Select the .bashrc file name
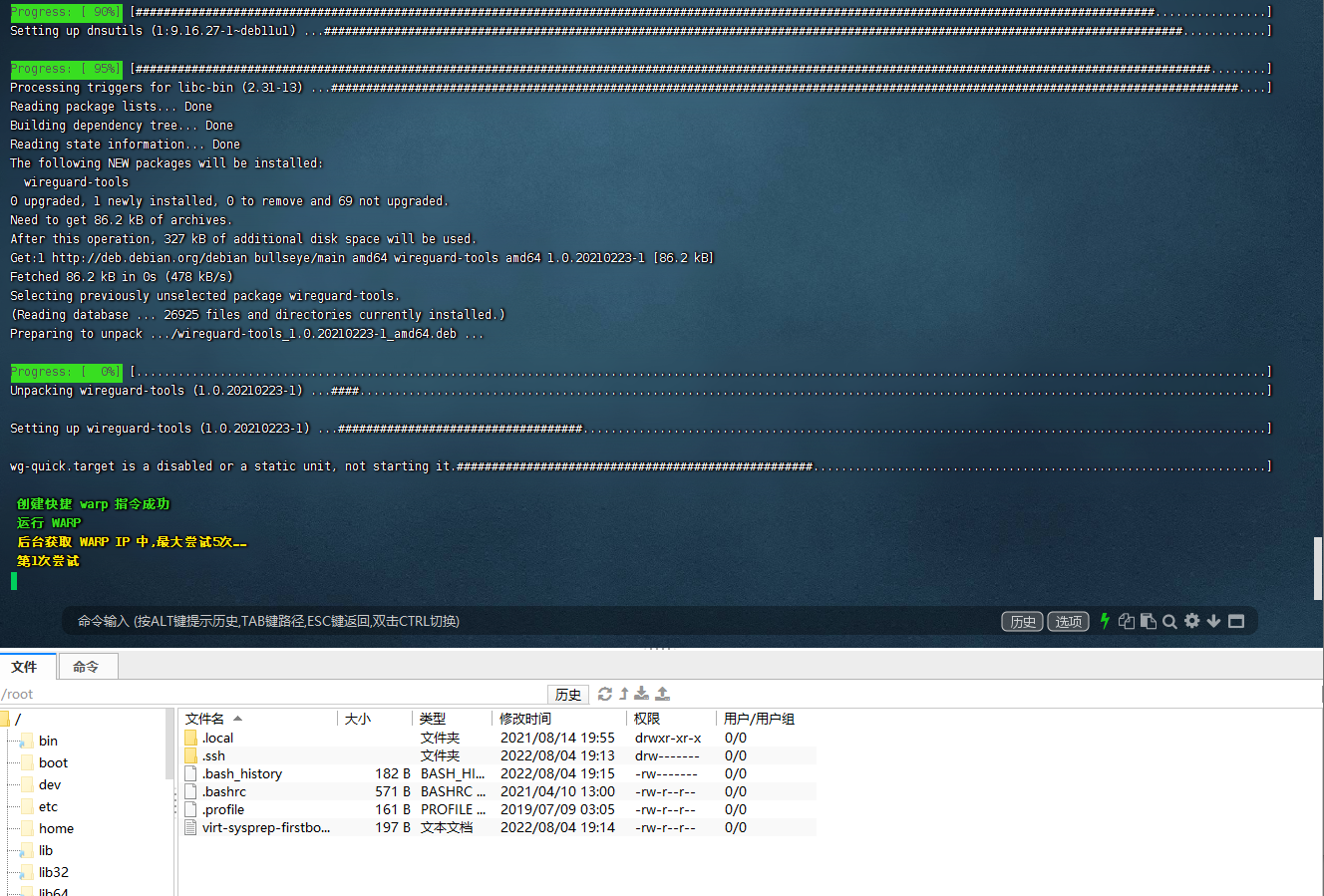The image size is (1324, 896). point(224,791)
